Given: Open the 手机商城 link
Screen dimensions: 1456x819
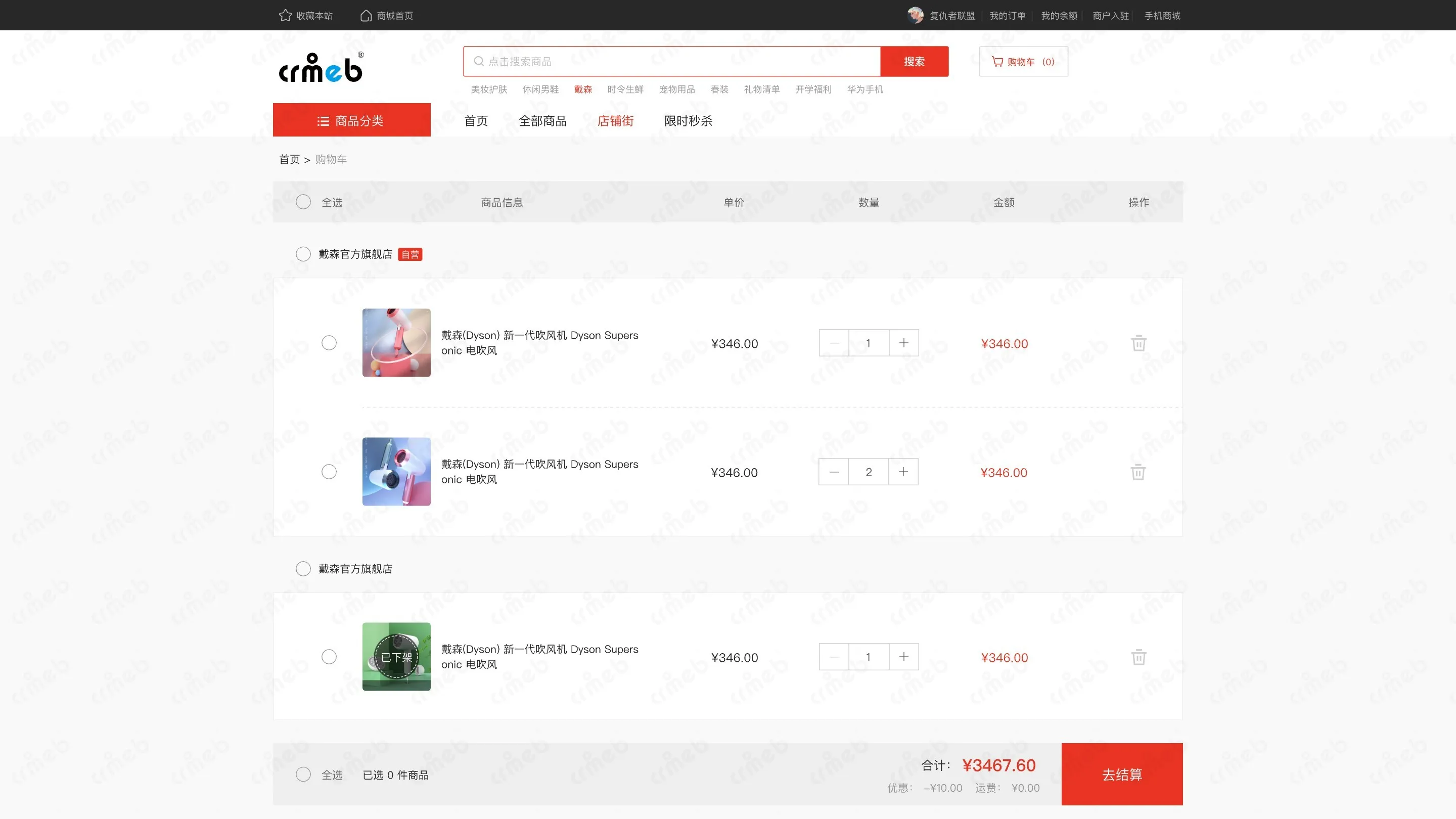Looking at the screenshot, I should click(1163, 16).
